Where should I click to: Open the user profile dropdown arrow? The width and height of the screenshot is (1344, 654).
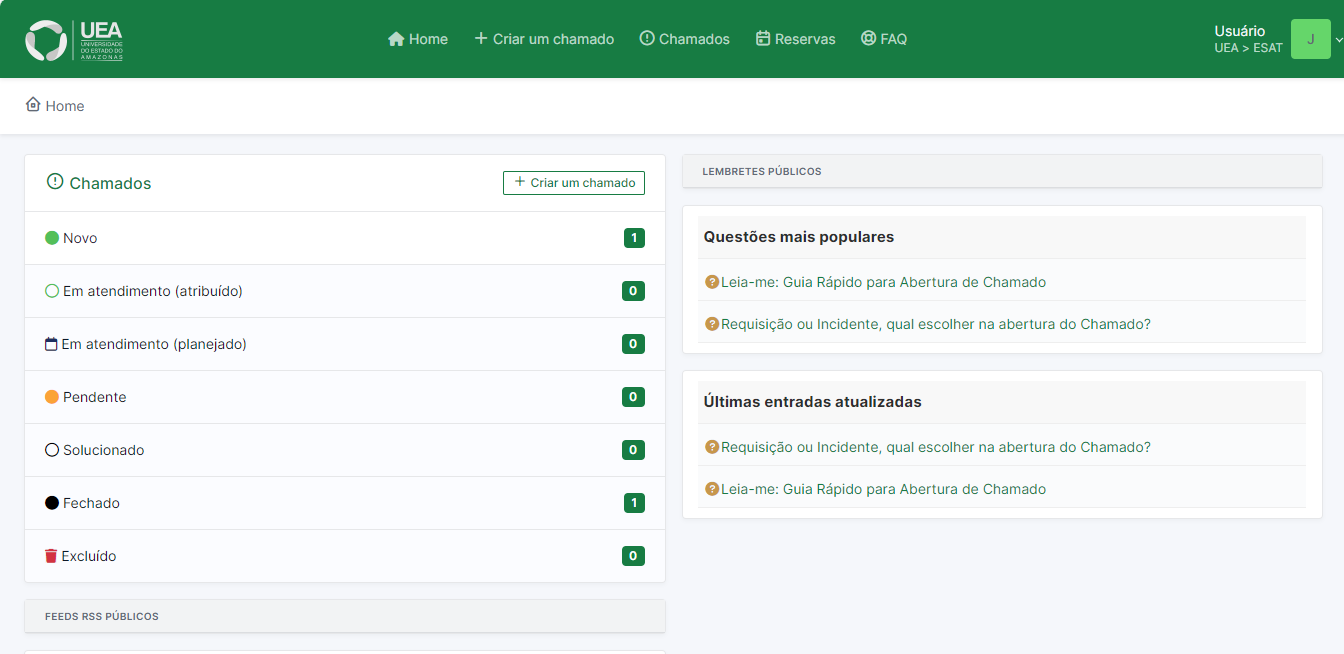[x=1339, y=40]
